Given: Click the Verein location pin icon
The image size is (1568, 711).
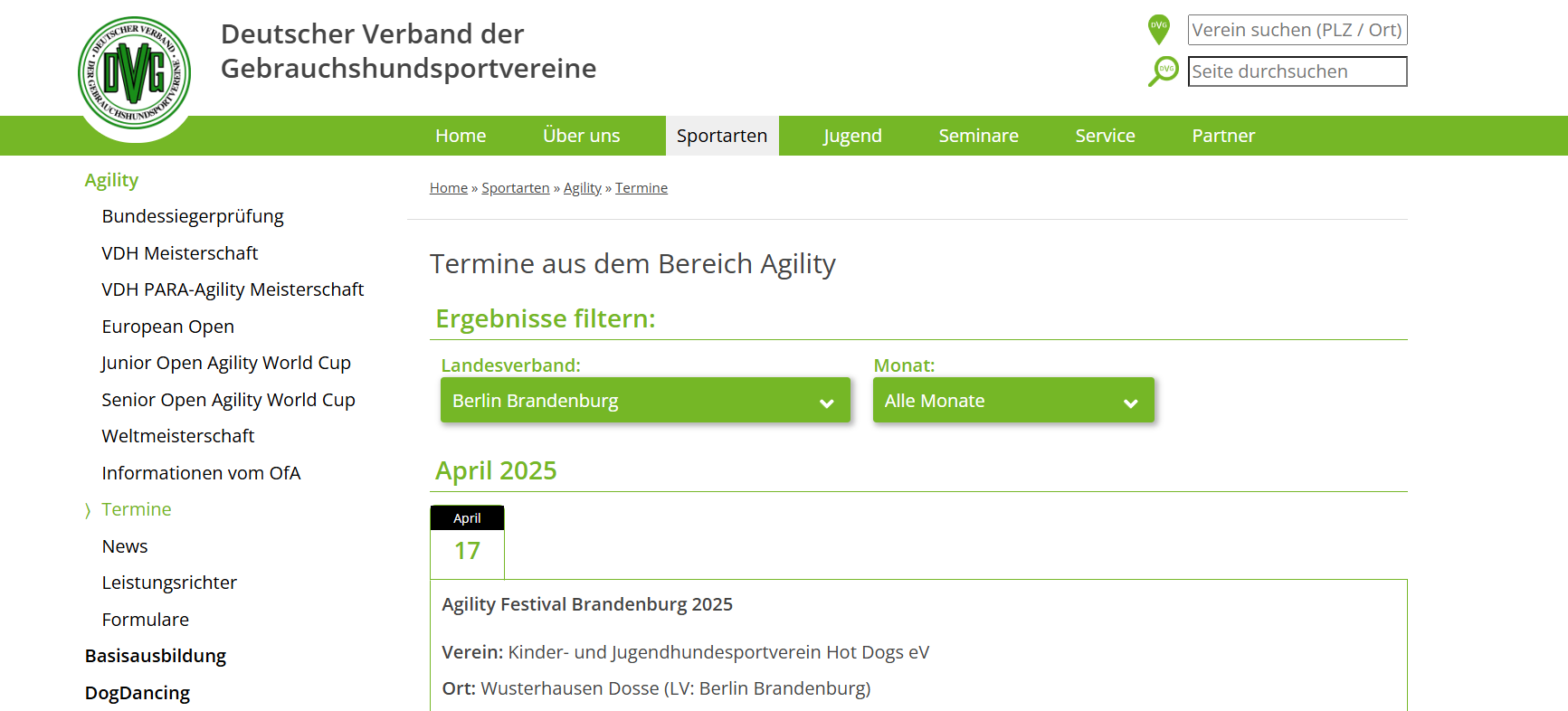Looking at the screenshot, I should [1158, 29].
